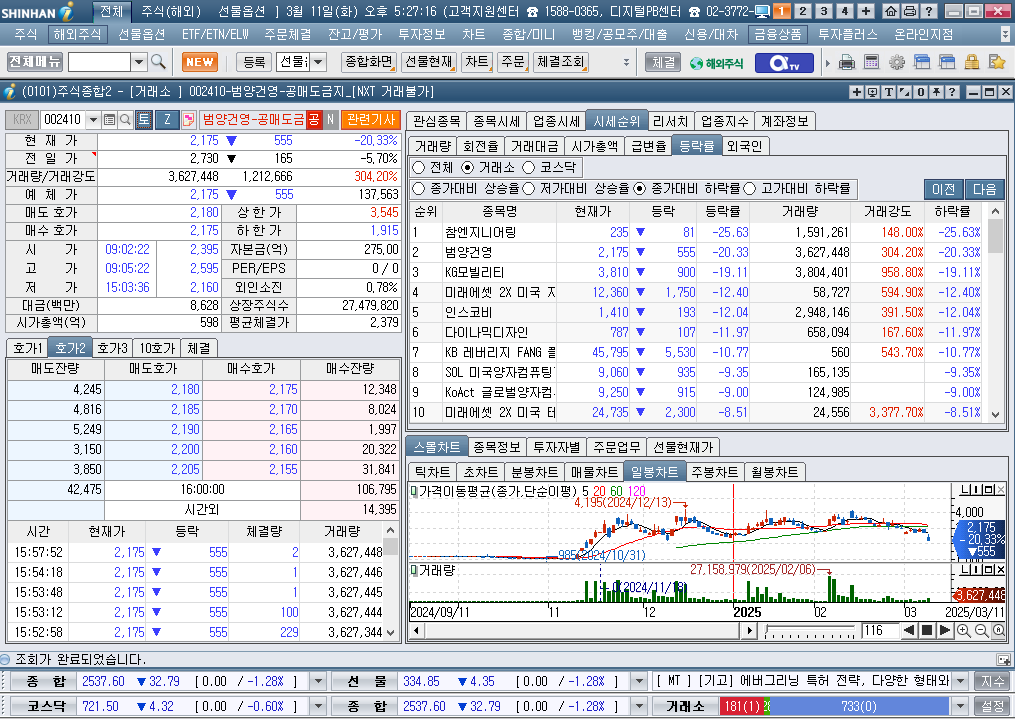This screenshot has height=720, width=1015.
Task: Open the 투자자별 tab
Action: tap(557, 447)
